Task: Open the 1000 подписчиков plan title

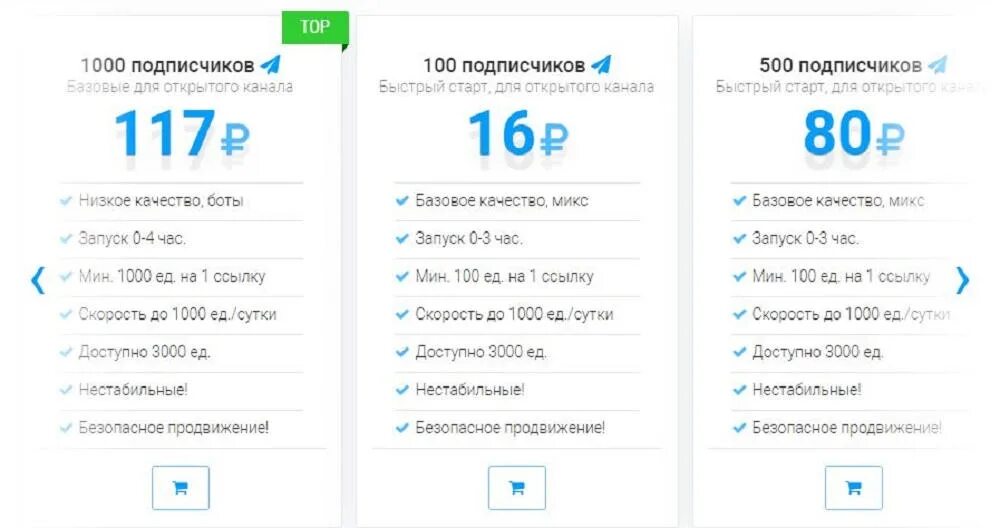Action: click(x=167, y=65)
